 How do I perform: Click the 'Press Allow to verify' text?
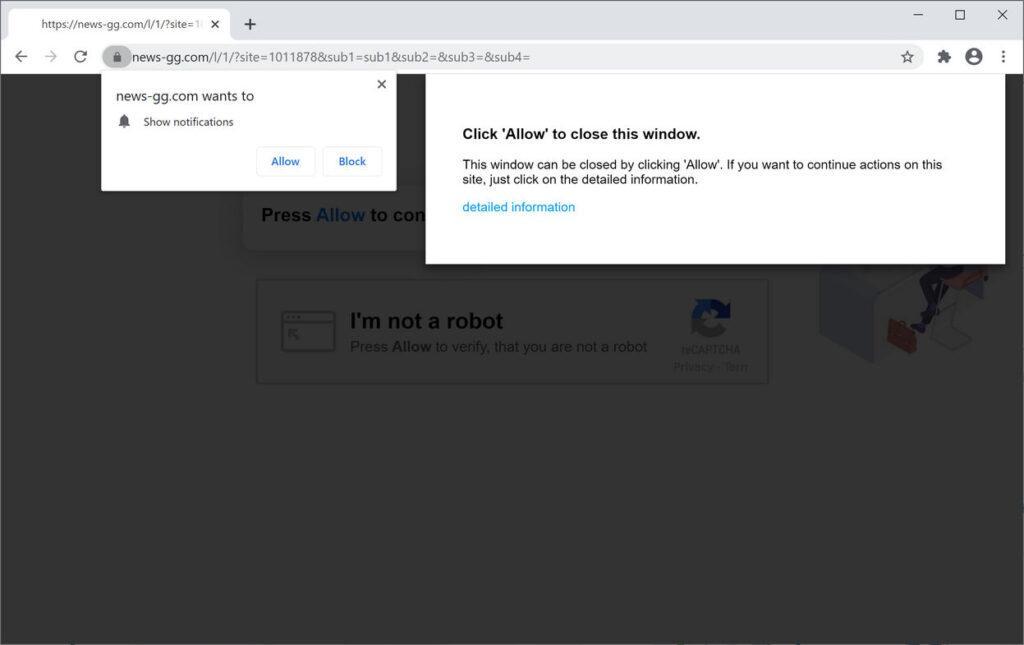click(498, 347)
